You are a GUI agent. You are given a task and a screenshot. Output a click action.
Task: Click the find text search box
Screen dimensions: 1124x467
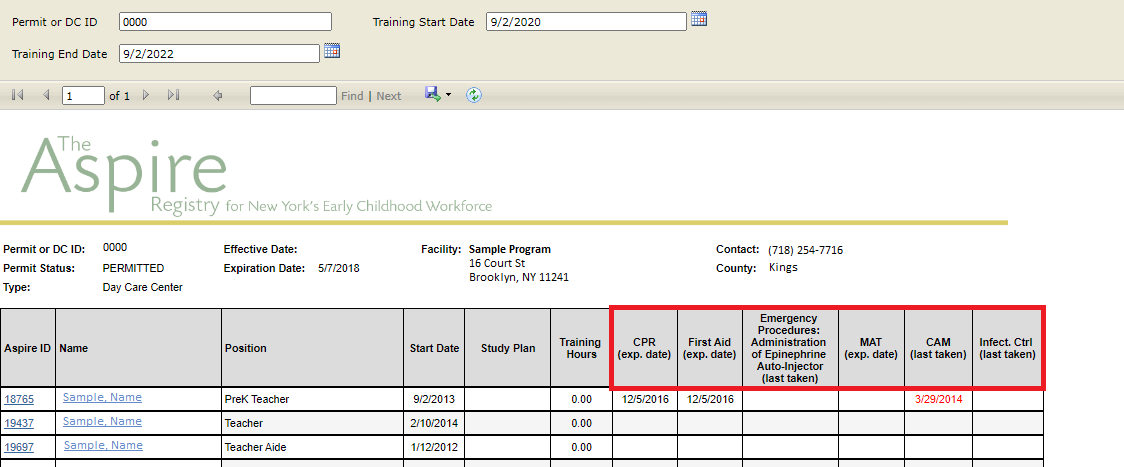(293, 96)
